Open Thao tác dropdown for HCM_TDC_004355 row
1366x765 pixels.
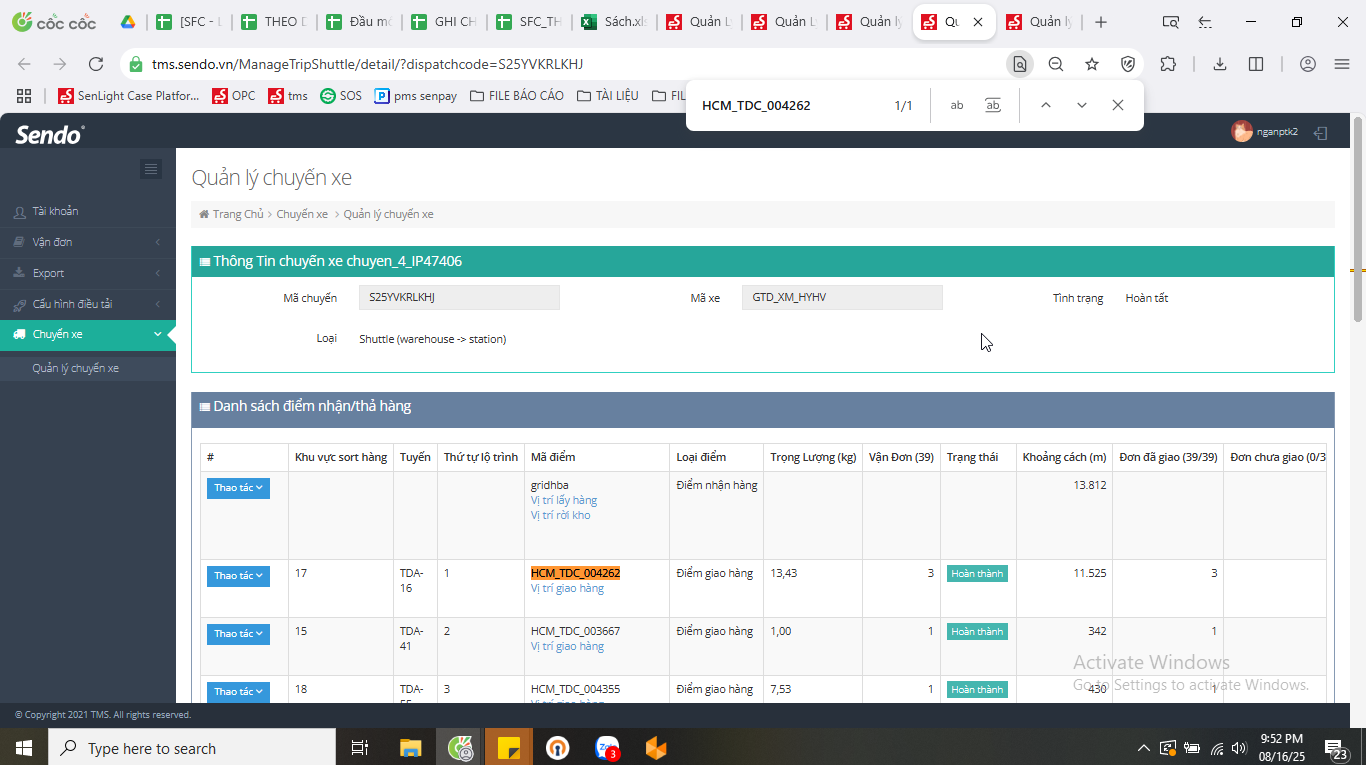coord(238,692)
